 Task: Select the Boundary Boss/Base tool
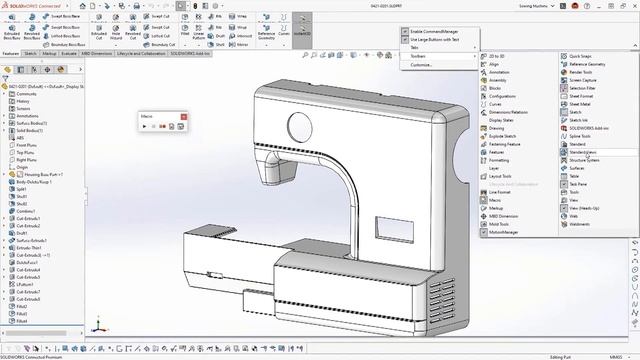click(64, 44)
